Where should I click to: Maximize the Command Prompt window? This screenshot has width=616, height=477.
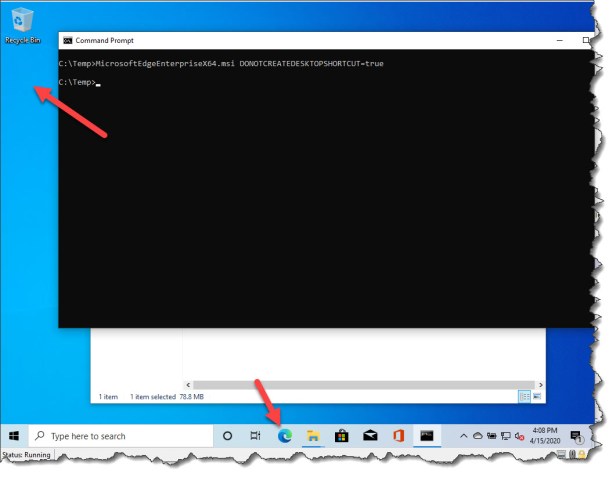(586, 40)
